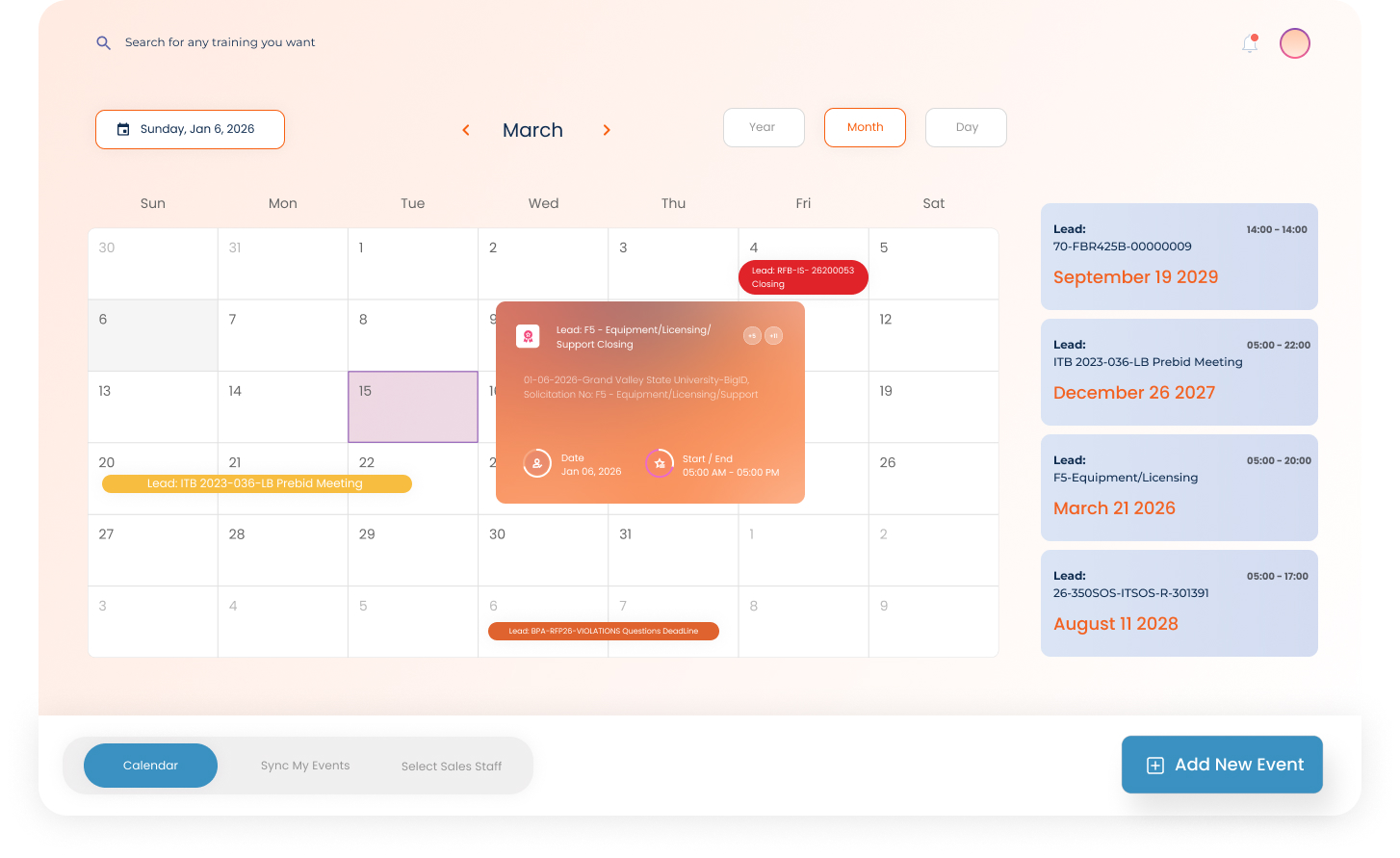Type in the training search field
1400x858 pixels.
220,42
